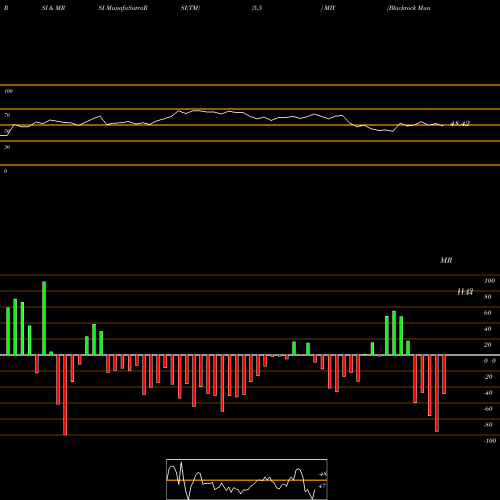
Task: Click the 'SI MunafaSutraR' header text
Action: pos(123,8)
